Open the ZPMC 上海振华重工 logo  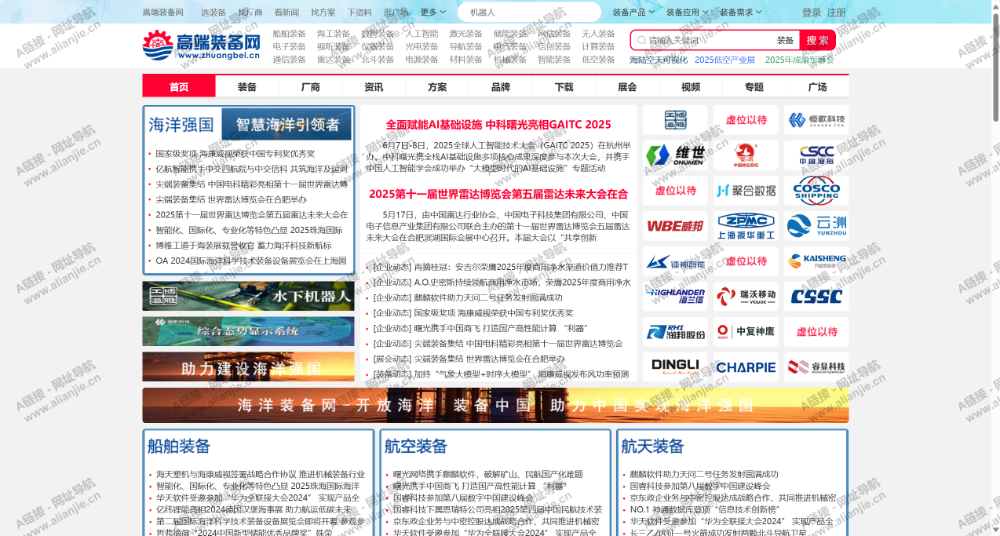pos(746,226)
